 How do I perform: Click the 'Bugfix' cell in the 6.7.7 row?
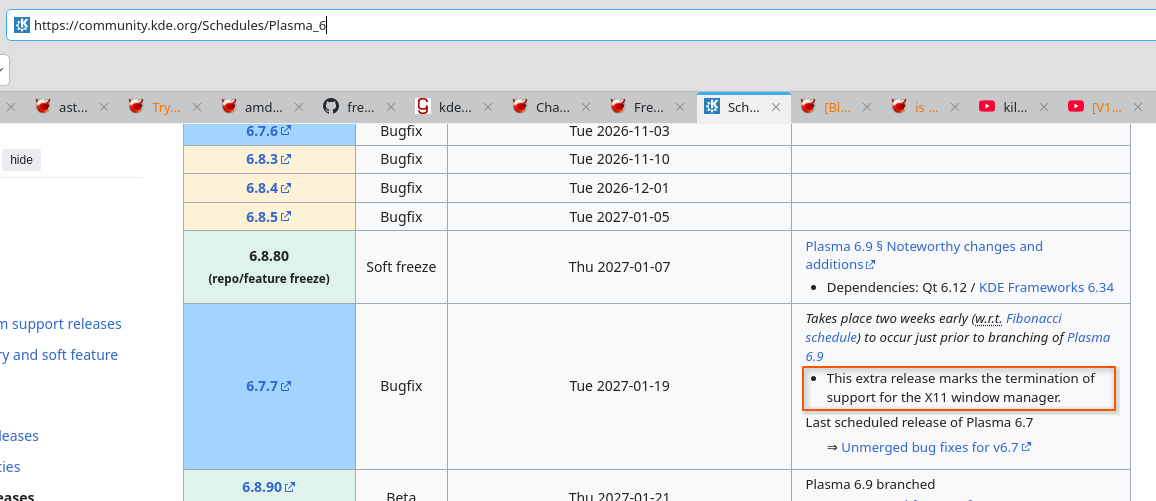[x=401, y=385]
